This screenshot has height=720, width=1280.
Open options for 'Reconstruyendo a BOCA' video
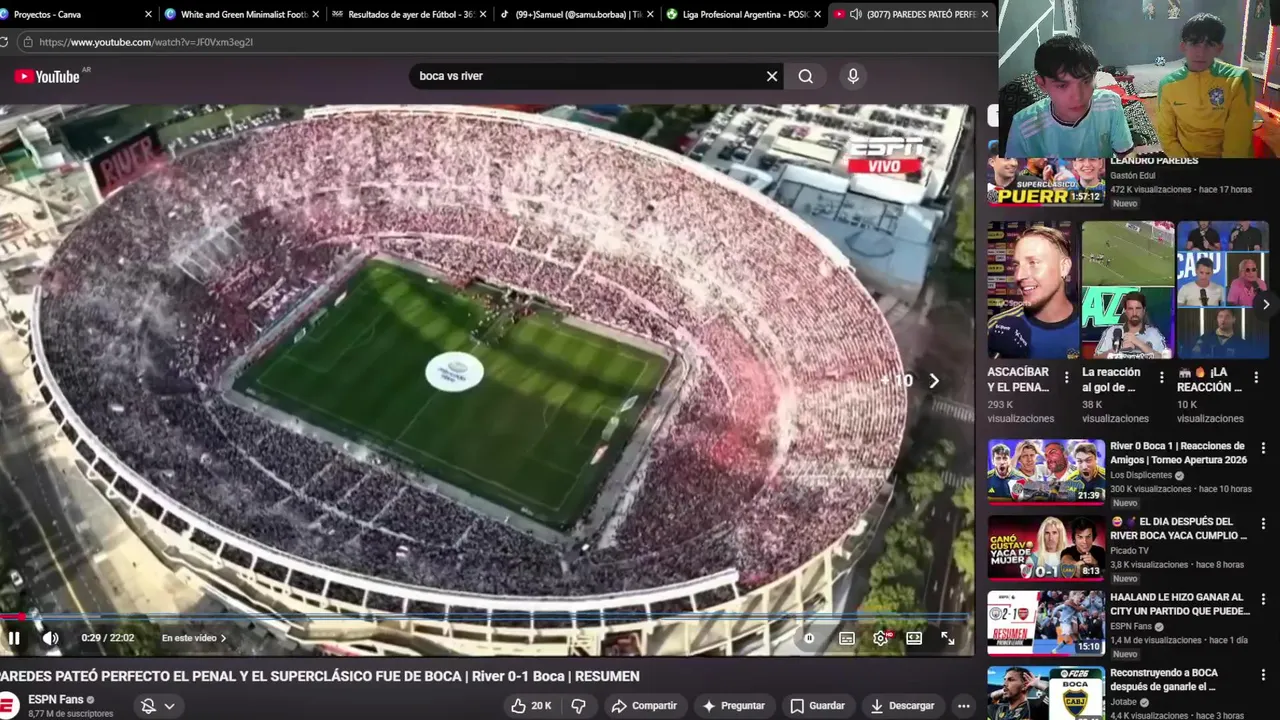coord(1263,675)
